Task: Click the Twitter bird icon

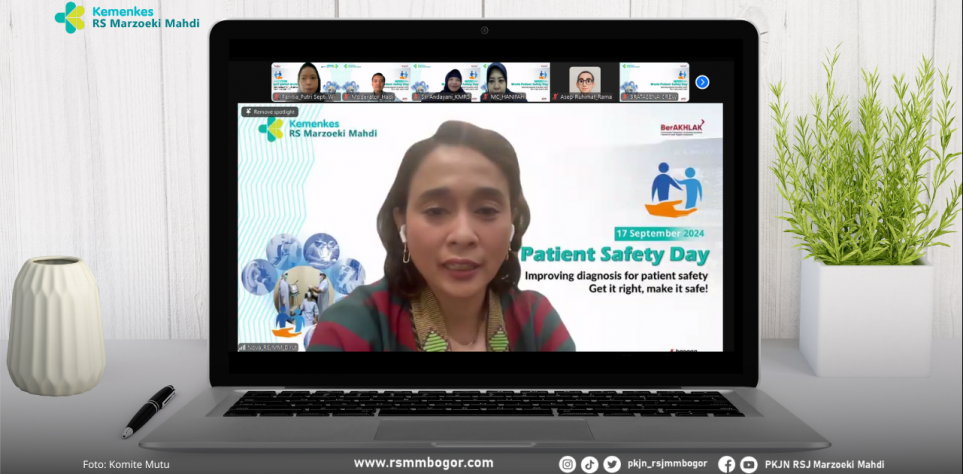Action: 612,464
